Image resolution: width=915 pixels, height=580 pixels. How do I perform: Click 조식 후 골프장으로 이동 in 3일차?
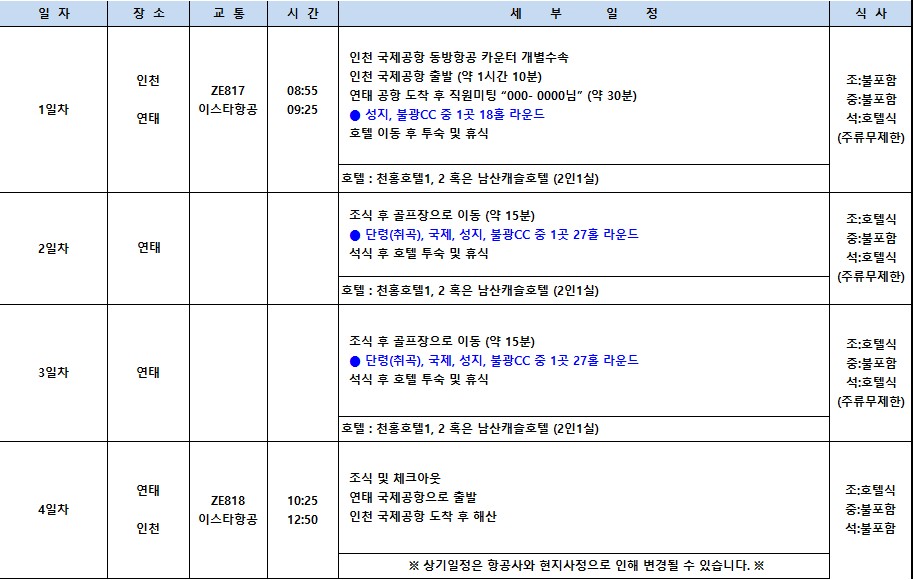coord(442,341)
